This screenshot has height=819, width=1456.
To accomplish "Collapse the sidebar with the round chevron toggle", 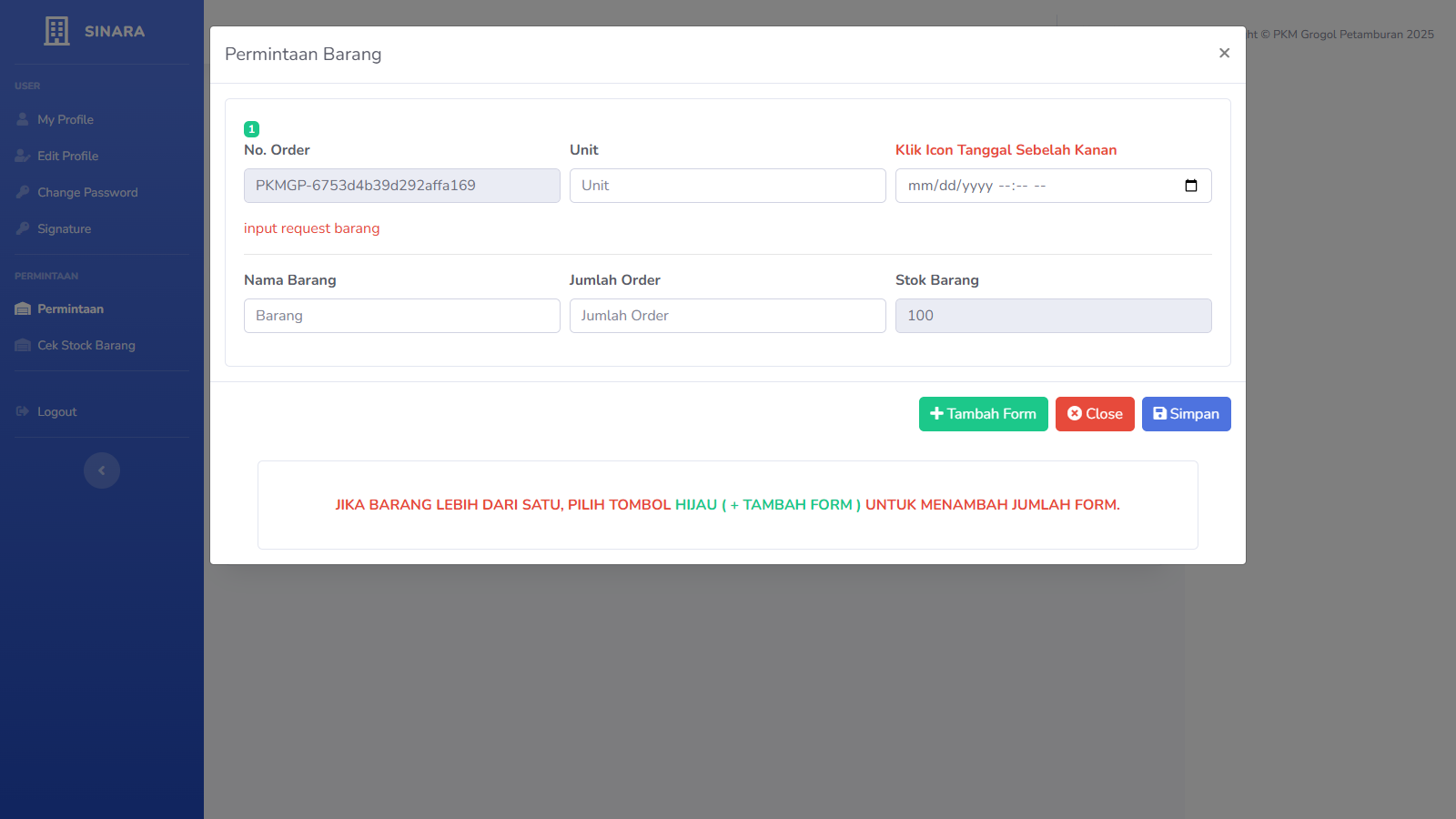I will 102,470.
